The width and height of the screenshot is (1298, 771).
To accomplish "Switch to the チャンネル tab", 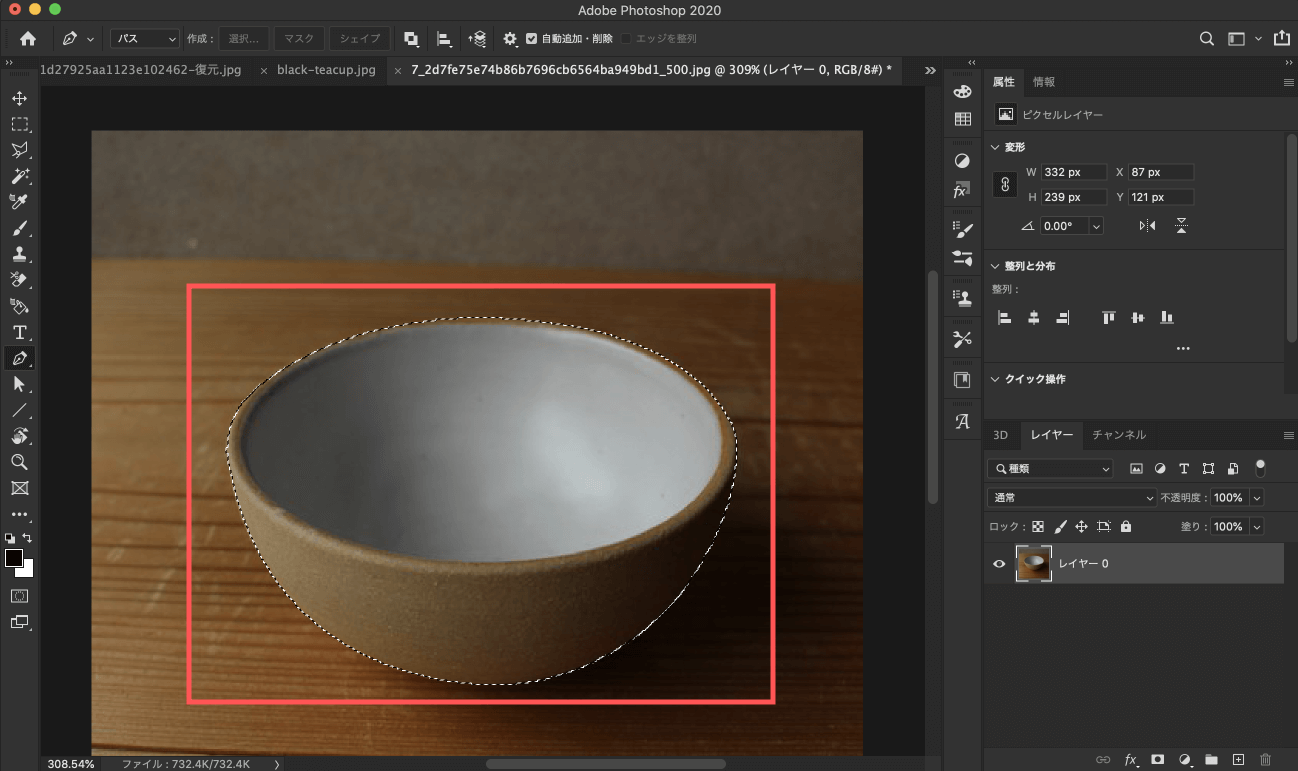I will (x=1119, y=435).
